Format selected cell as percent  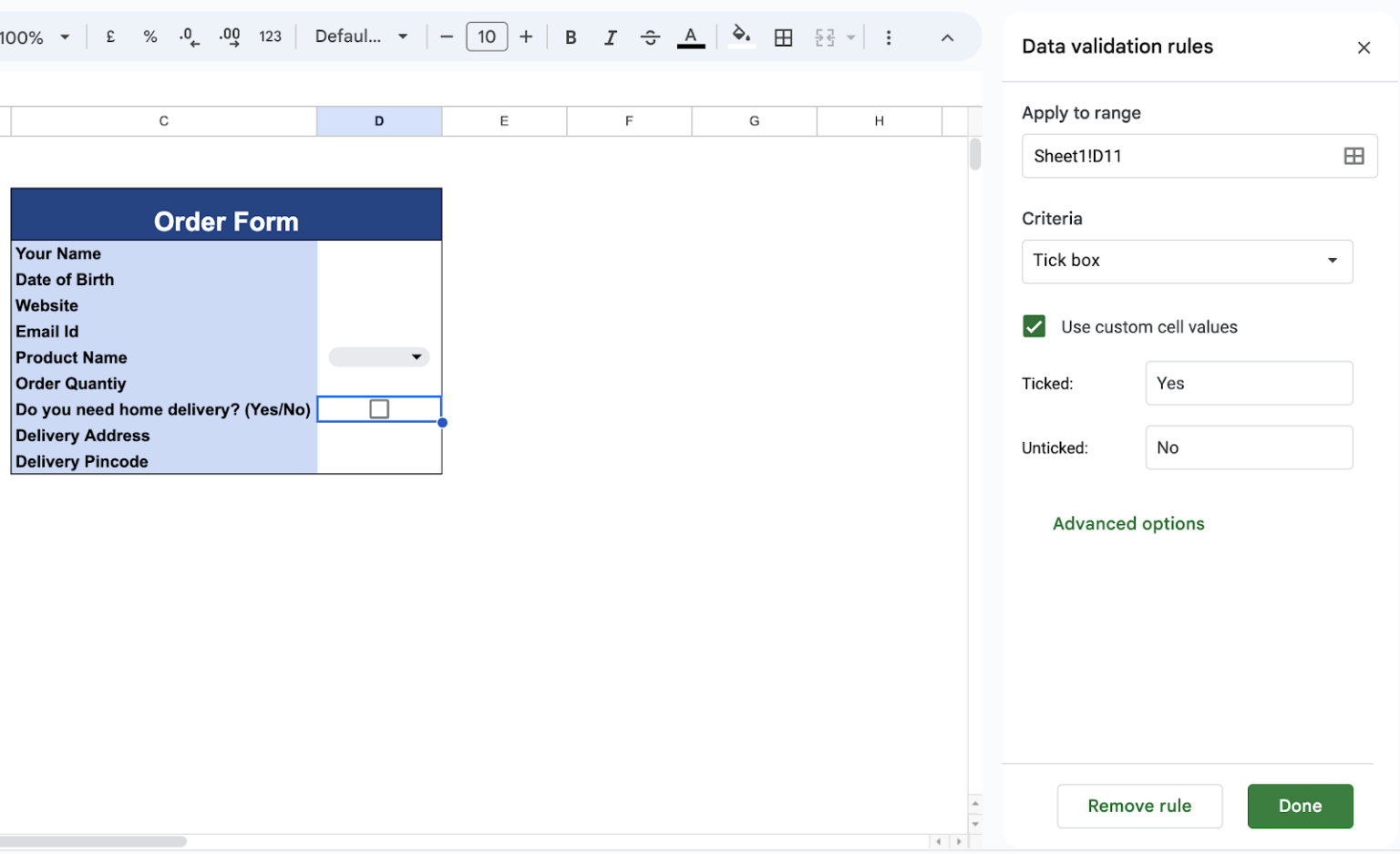(x=149, y=36)
